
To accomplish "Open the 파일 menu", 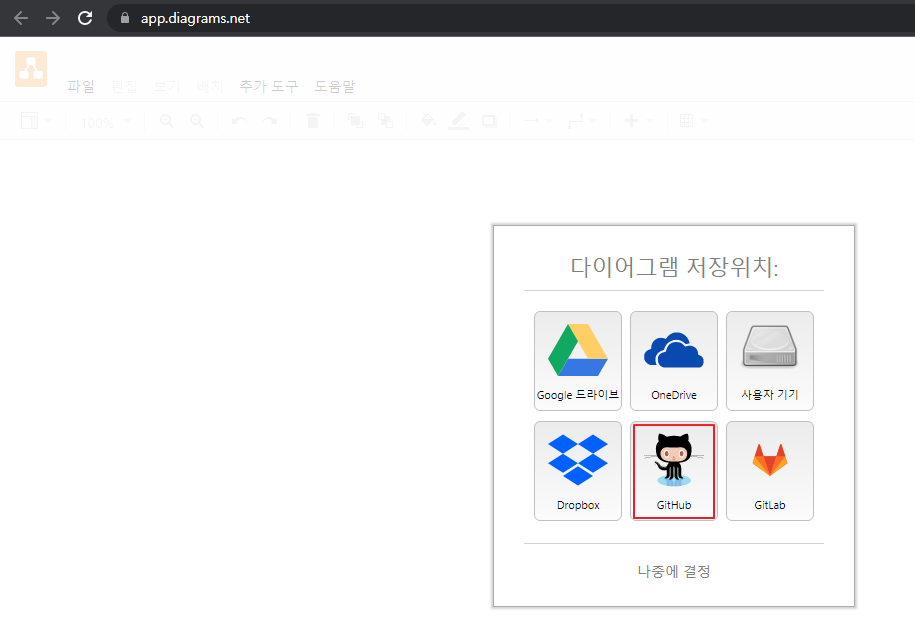I will click(x=81, y=86).
